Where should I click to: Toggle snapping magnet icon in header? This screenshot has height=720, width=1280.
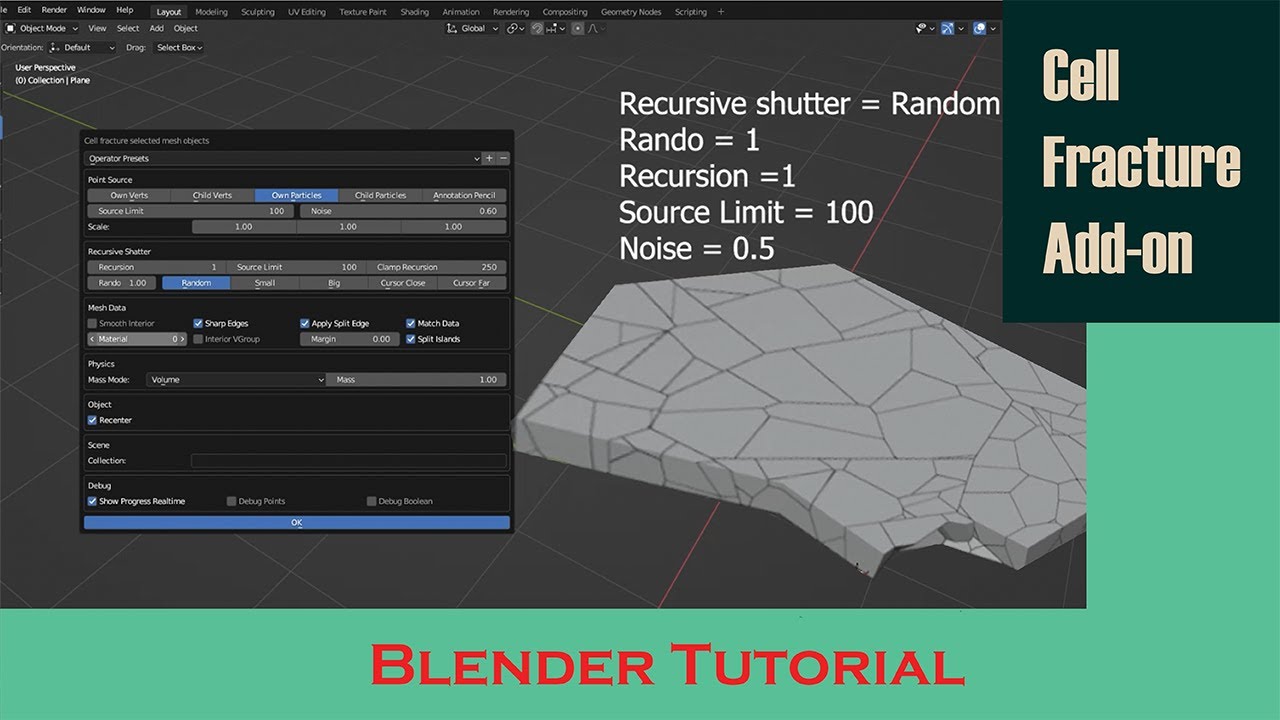pos(537,28)
